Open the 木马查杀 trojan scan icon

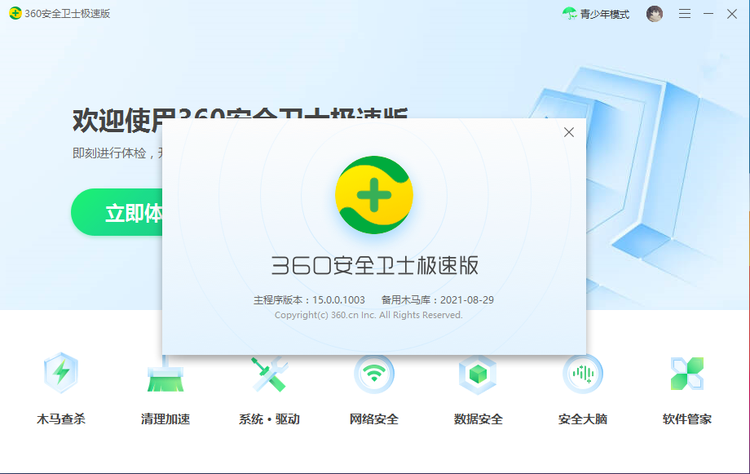coord(61,373)
